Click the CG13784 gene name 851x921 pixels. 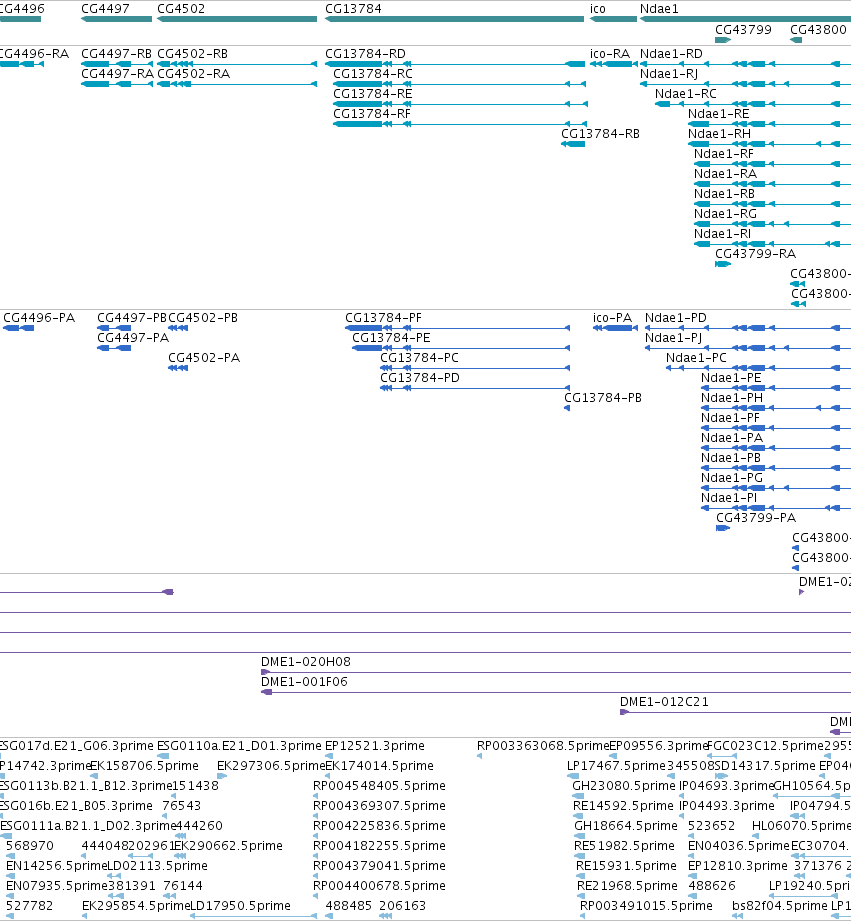pyautogui.click(x=353, y=9)
